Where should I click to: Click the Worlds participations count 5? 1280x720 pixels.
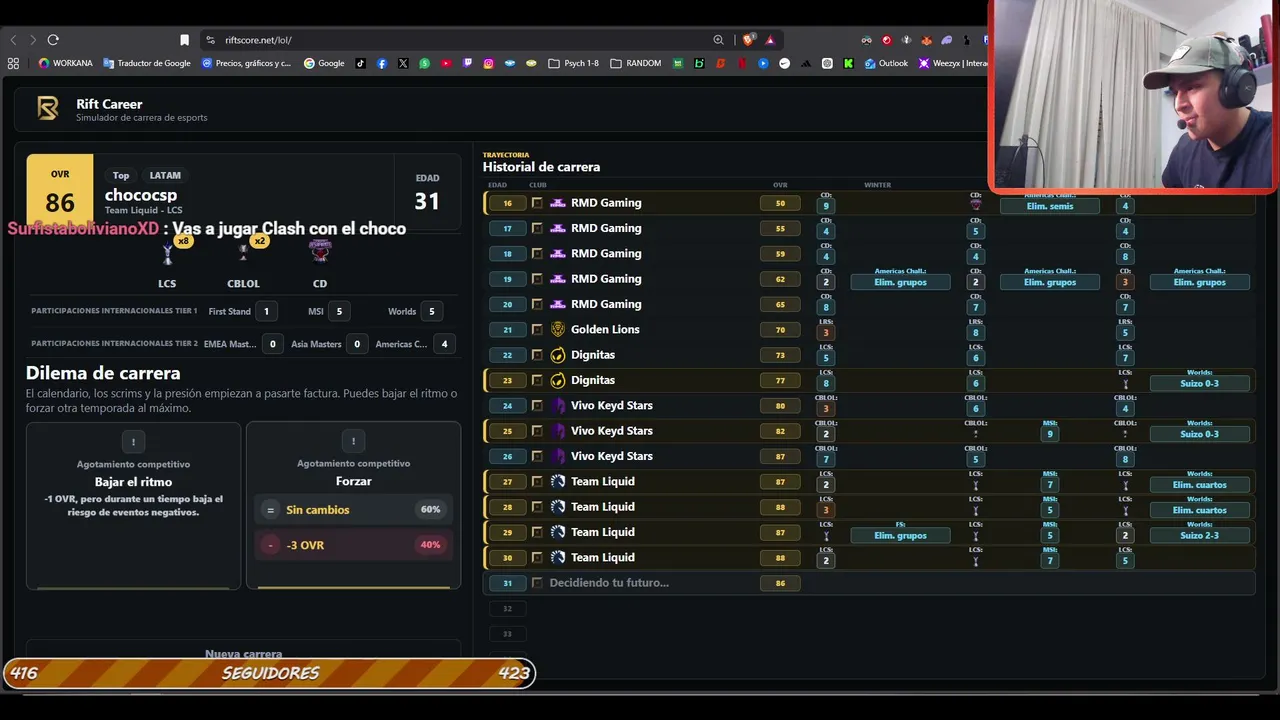(432, 311)
